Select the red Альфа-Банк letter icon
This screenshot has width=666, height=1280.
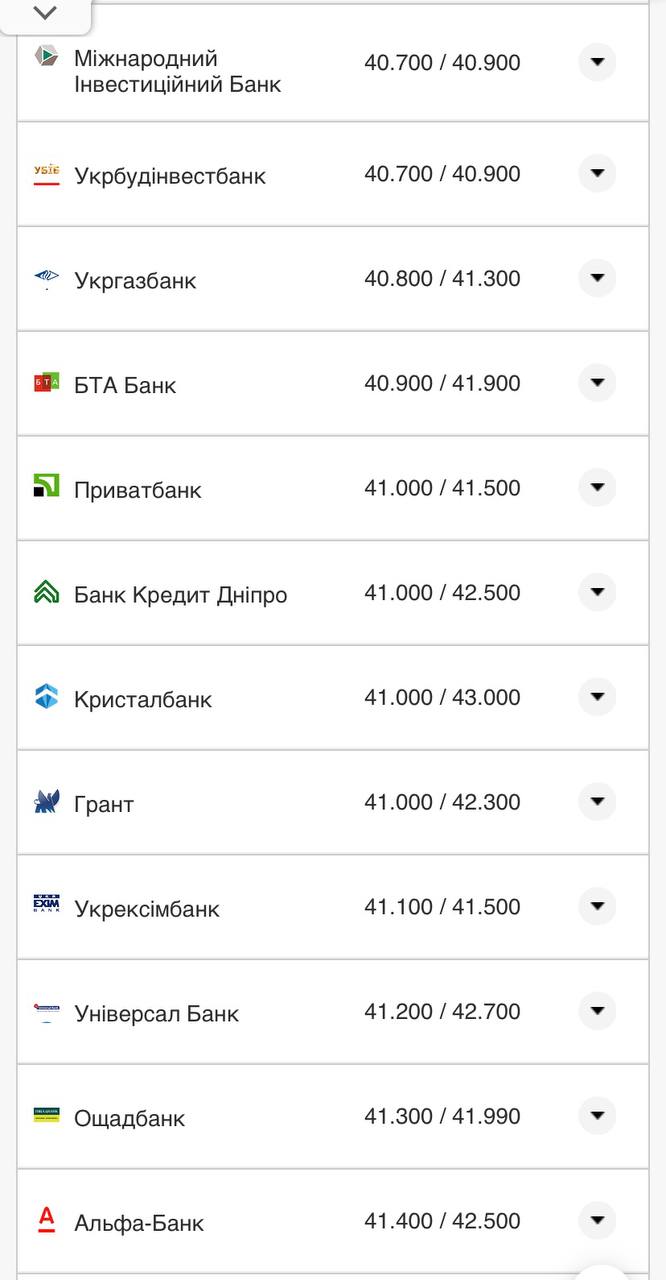click(x=44, y=1221)
